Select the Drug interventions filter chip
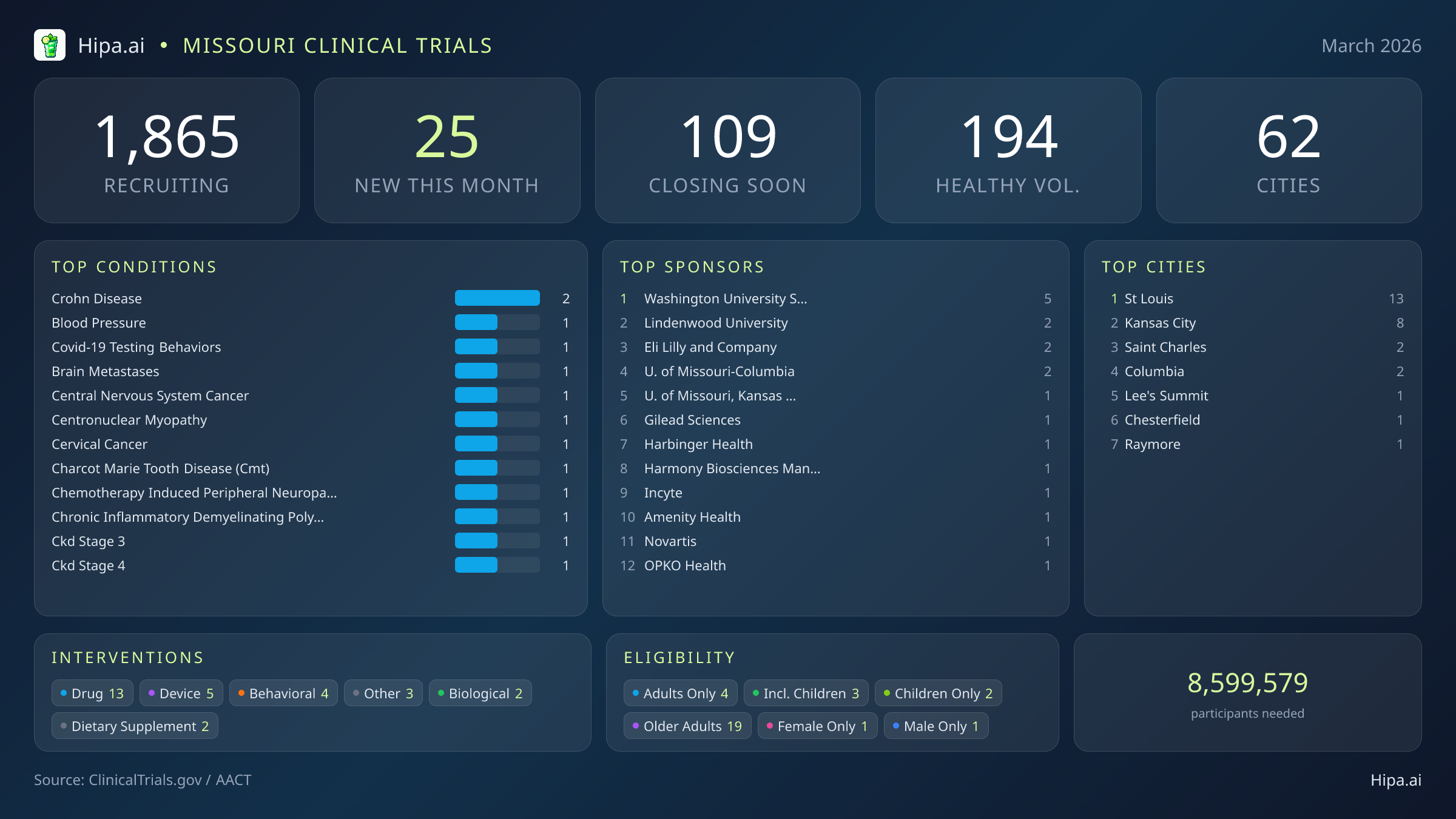This screenshot has width=1456, height=819. (x=92, y=693)
